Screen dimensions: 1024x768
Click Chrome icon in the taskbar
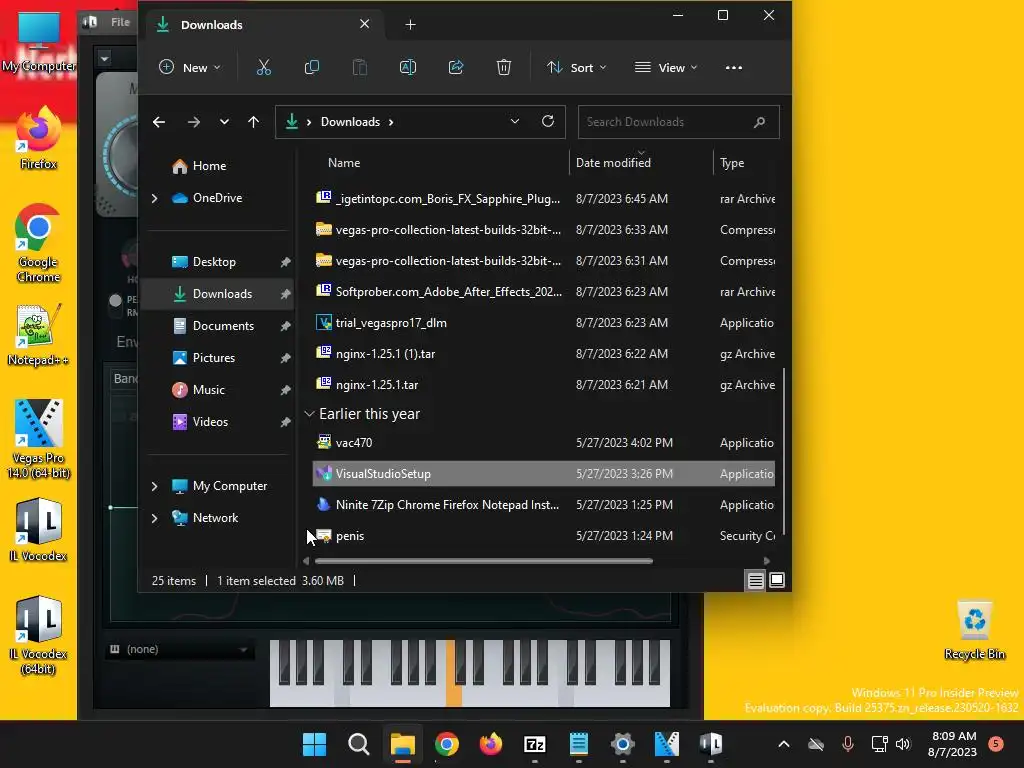[x=447, y=744]
